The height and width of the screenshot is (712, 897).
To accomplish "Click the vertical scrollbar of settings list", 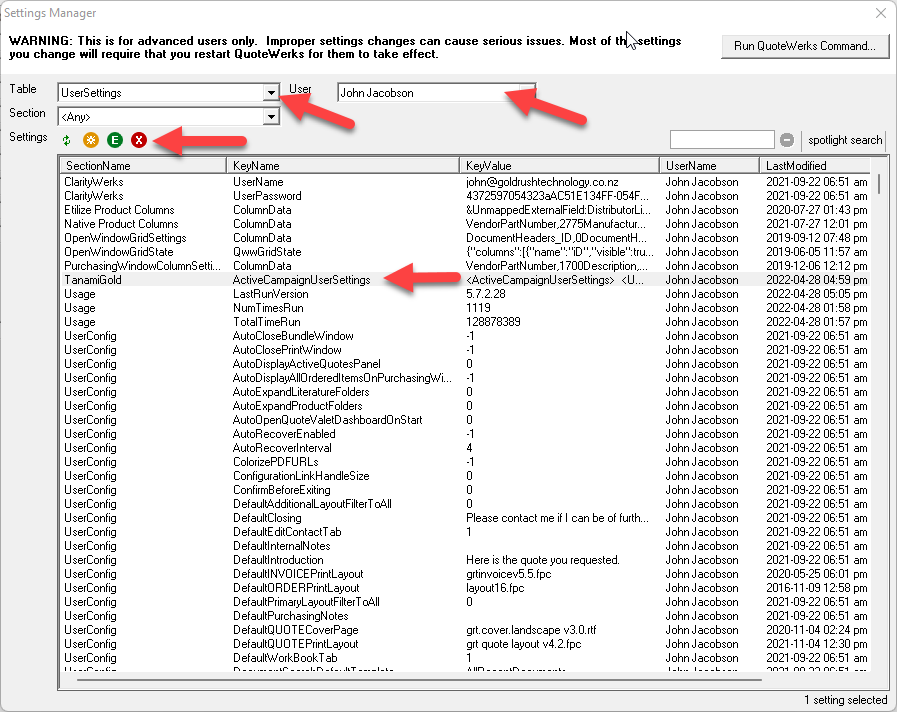I will coord(879,400).
